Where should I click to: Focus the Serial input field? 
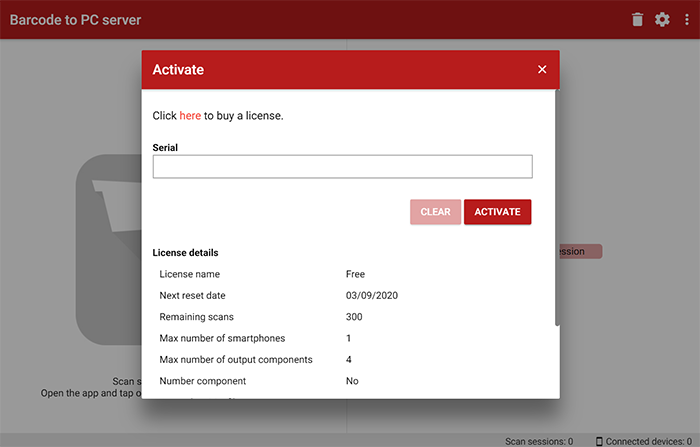point(342,167)
